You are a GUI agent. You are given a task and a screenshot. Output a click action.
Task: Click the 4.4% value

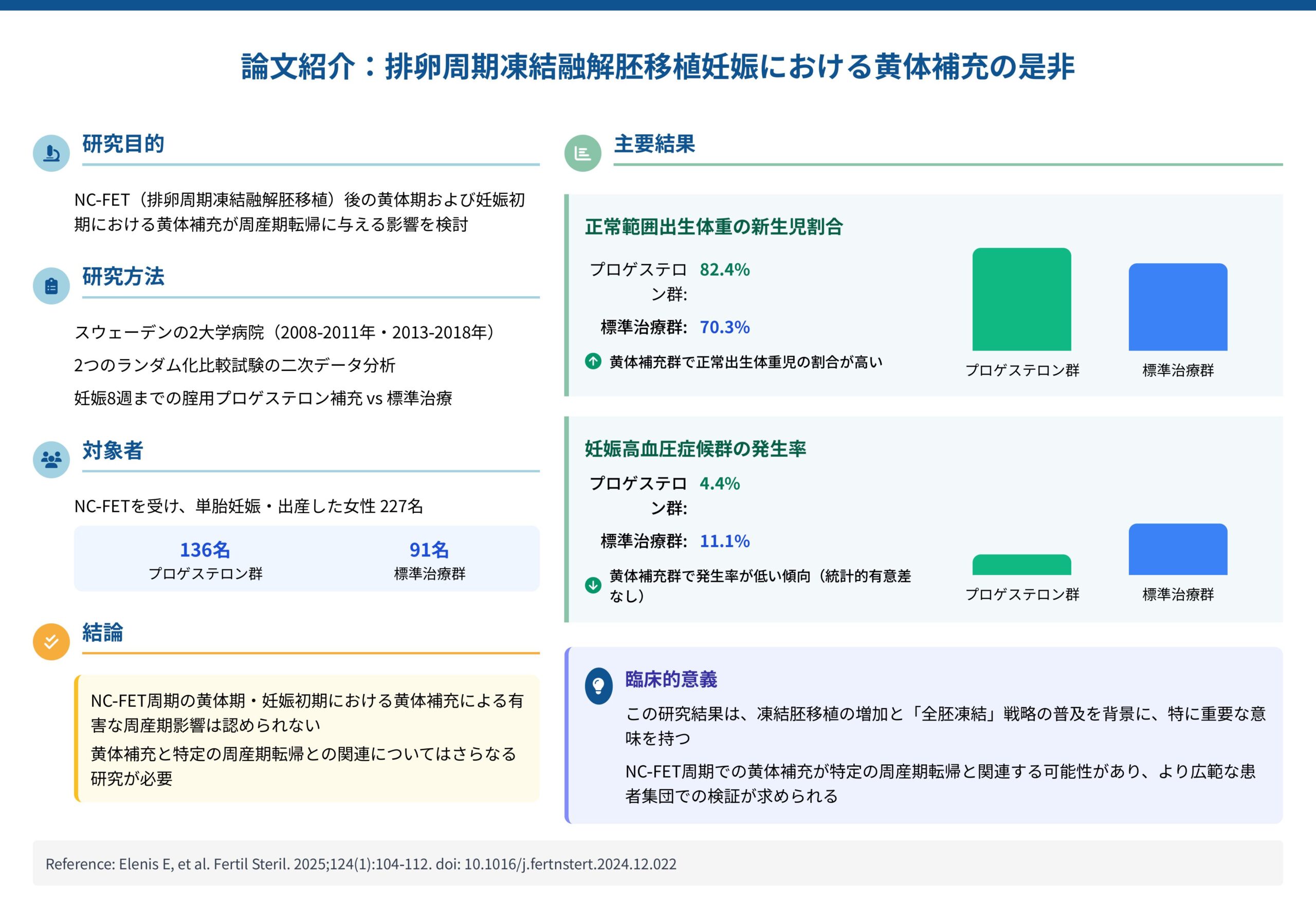[719, 483]
